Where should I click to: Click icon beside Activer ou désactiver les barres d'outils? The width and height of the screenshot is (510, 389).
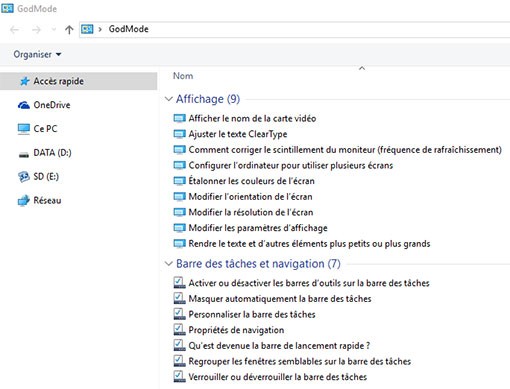179,283
